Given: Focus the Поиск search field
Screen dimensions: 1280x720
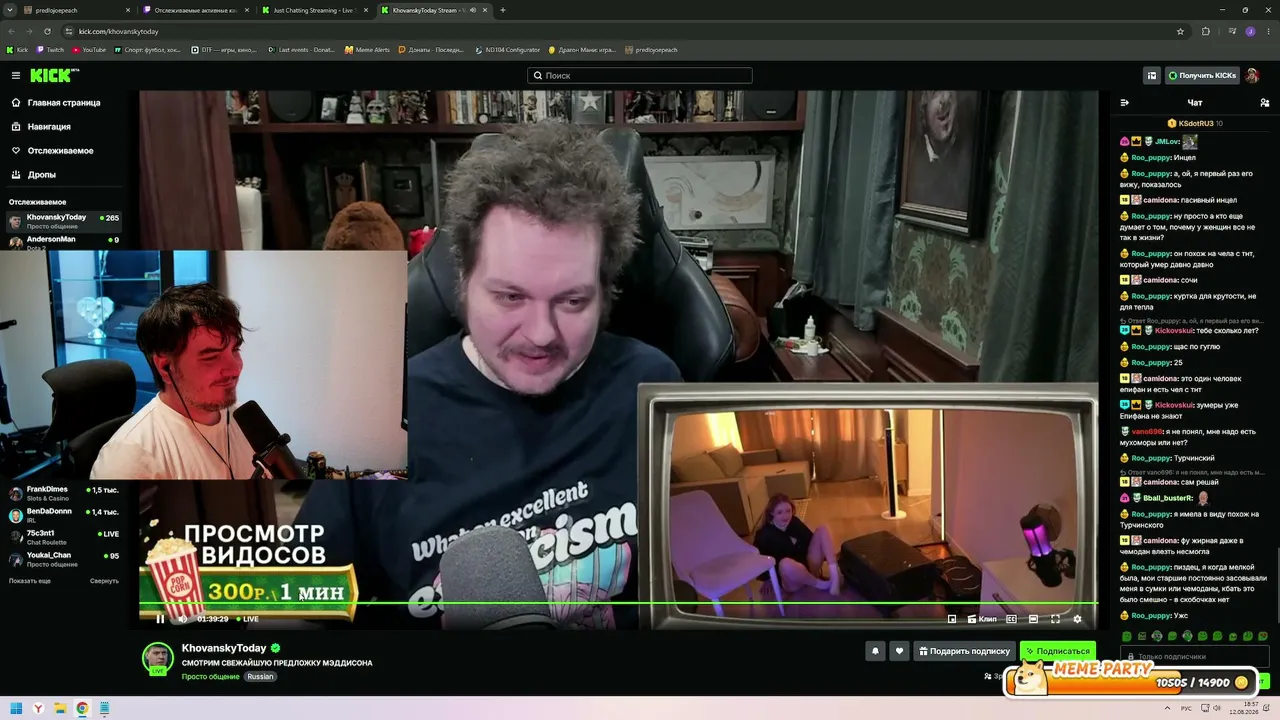Looking at the screenshot, I should click(640, 75).
